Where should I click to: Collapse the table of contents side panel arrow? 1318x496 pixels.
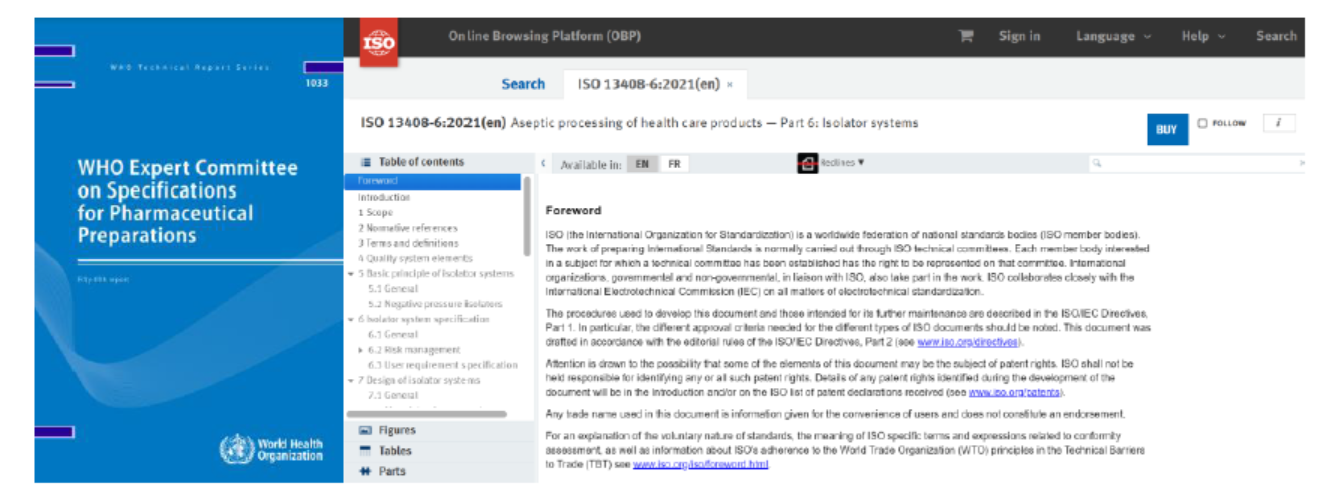pyautogui.click(x=543, y=162)
